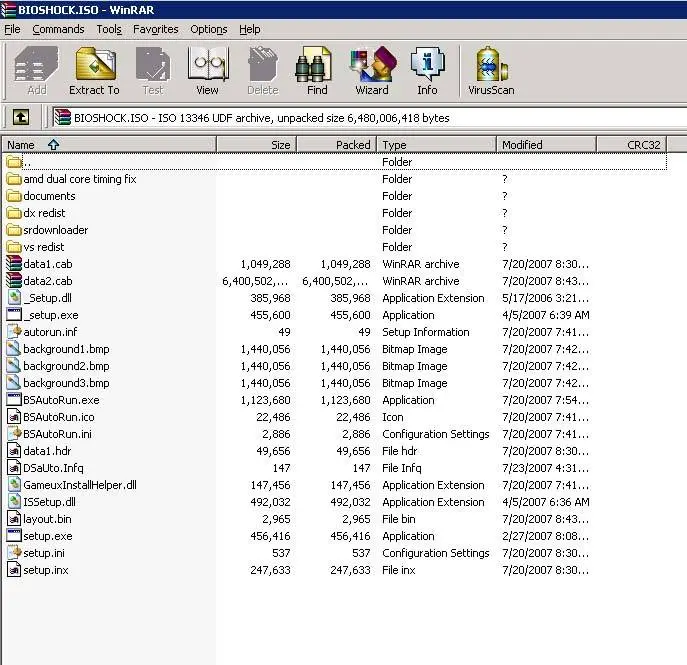The width and height of the screenshot is (687, 665).
Task: Click the archive path address field
Action: coord(368,118)
